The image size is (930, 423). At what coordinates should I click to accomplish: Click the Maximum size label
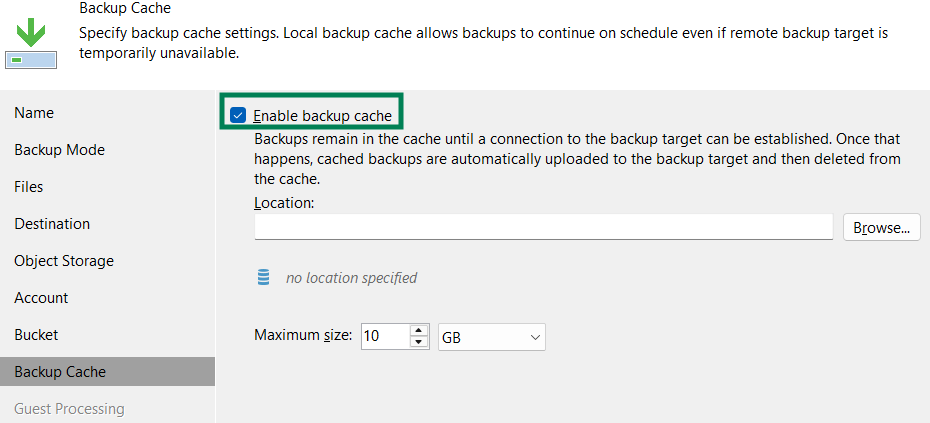point(303,336)
